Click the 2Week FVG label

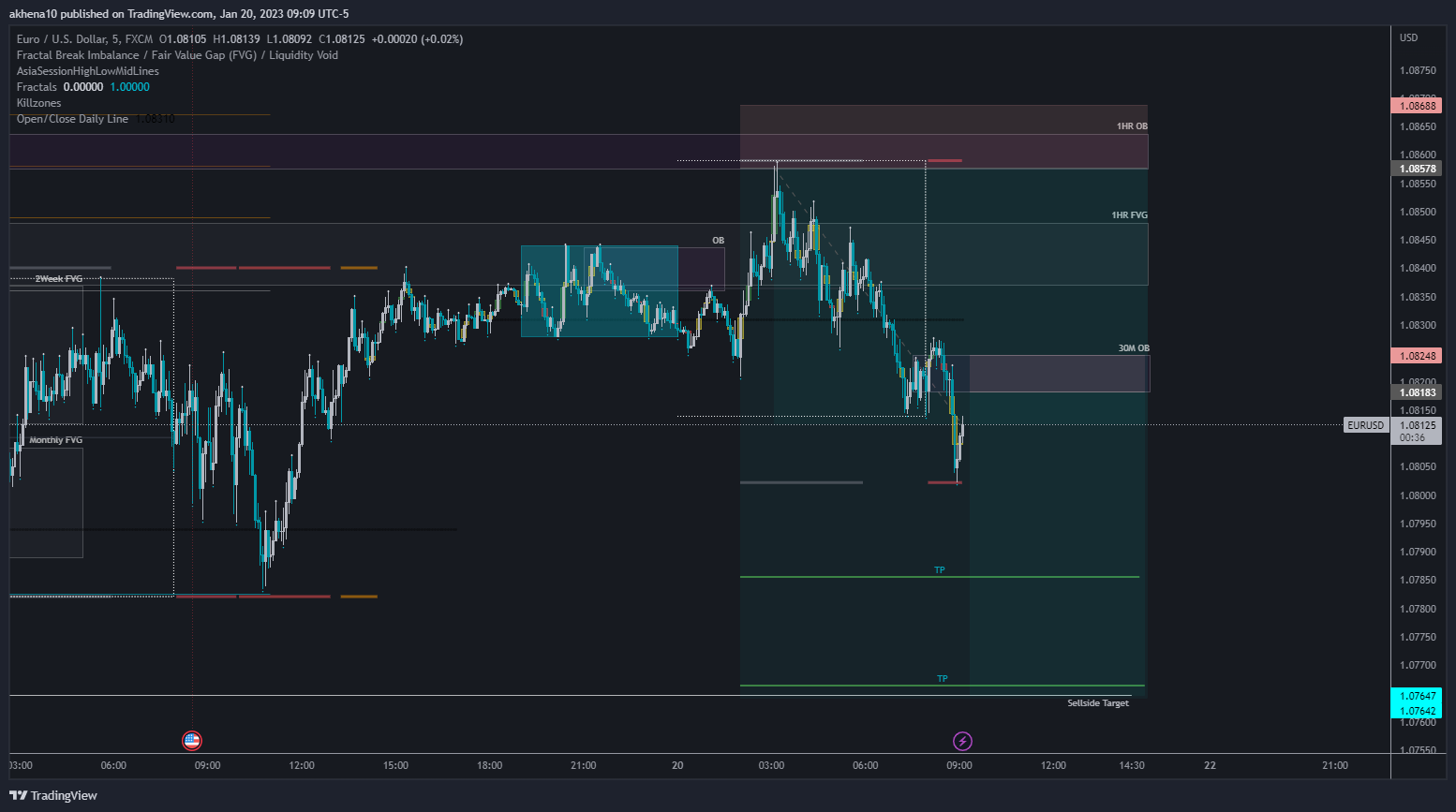point(59,279)
